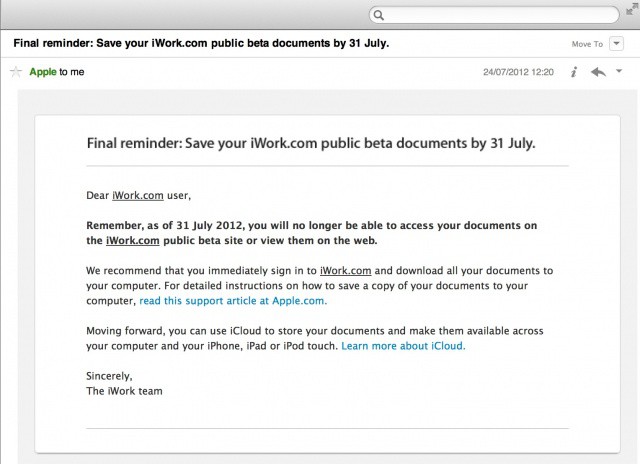Open the Apple.com support article link
This screenshot has height=464, width=640.
tap(233, 300)
